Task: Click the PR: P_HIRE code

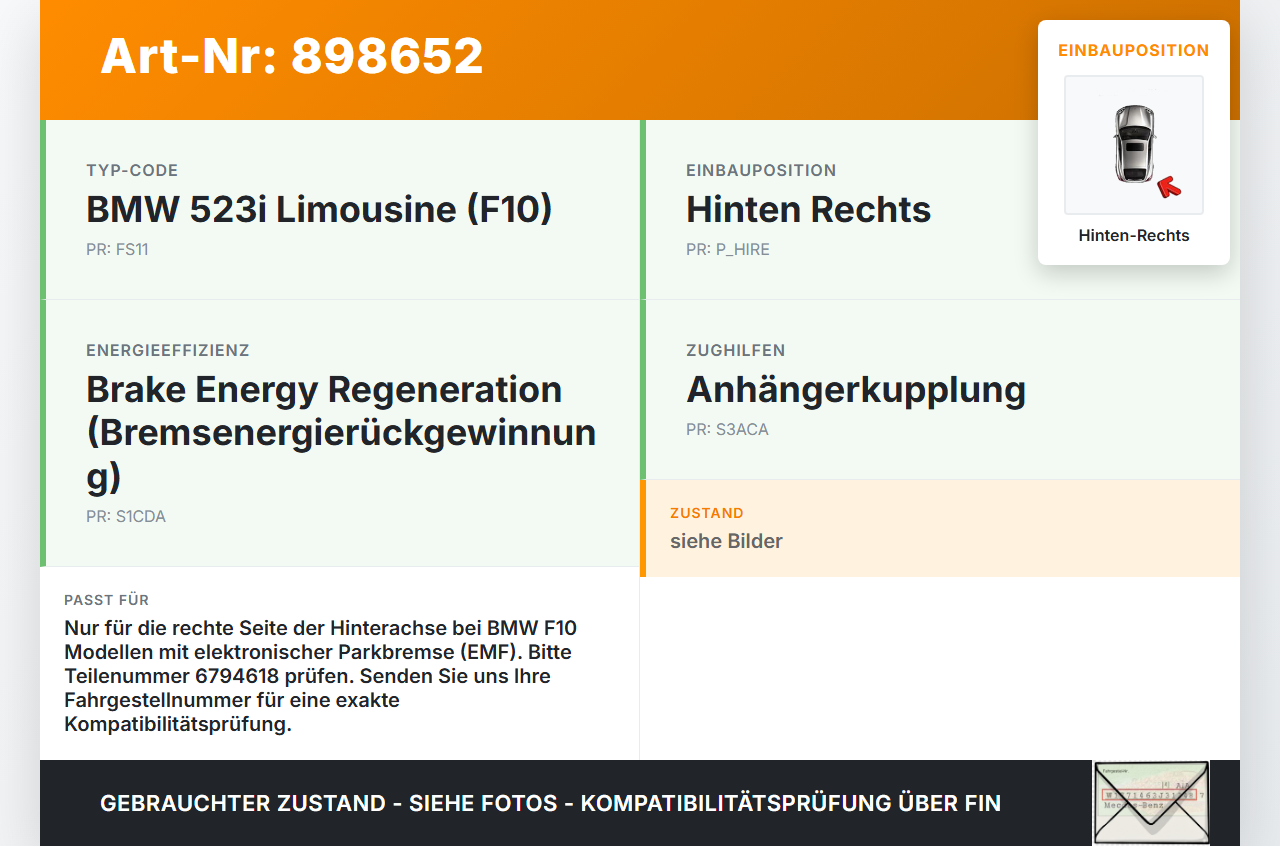Action: coord(728,249)
